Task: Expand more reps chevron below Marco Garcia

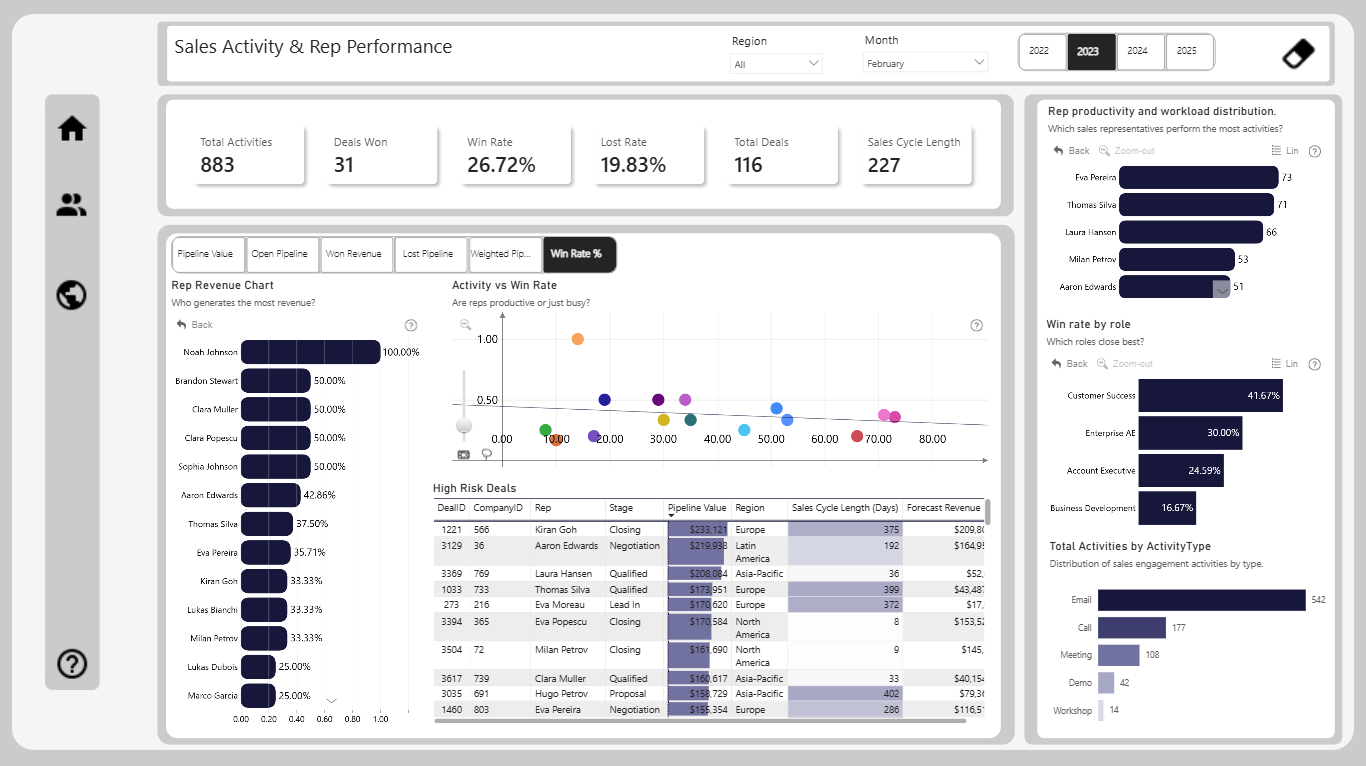Action: click(x=332, y=701)
